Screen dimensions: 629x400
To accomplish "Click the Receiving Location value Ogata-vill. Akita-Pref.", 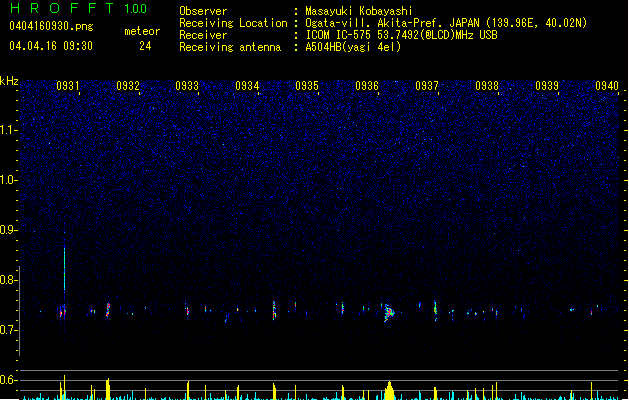I will click(446, 23).
